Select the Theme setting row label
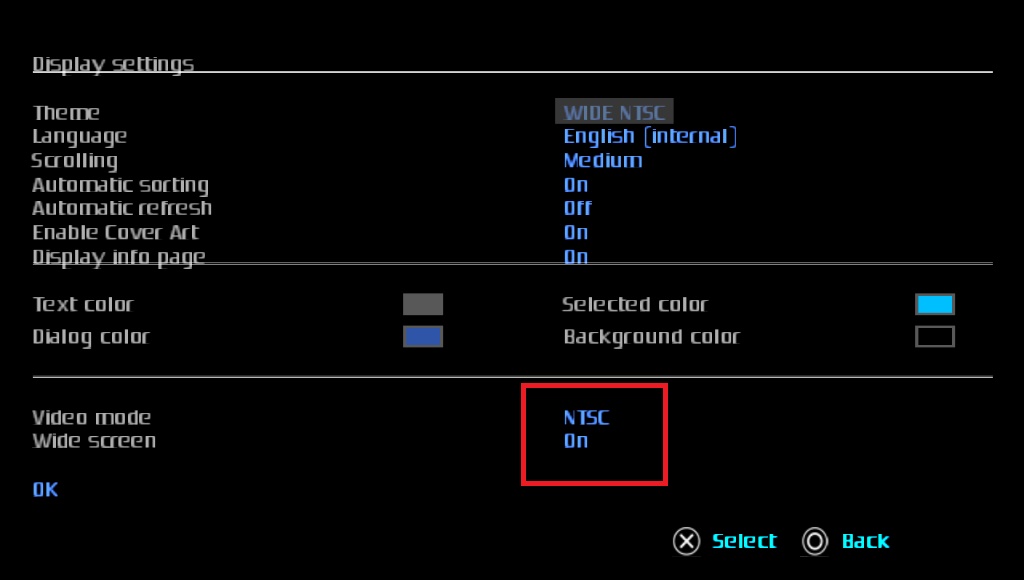This screenshot has height=580, width=1024. 66,113
